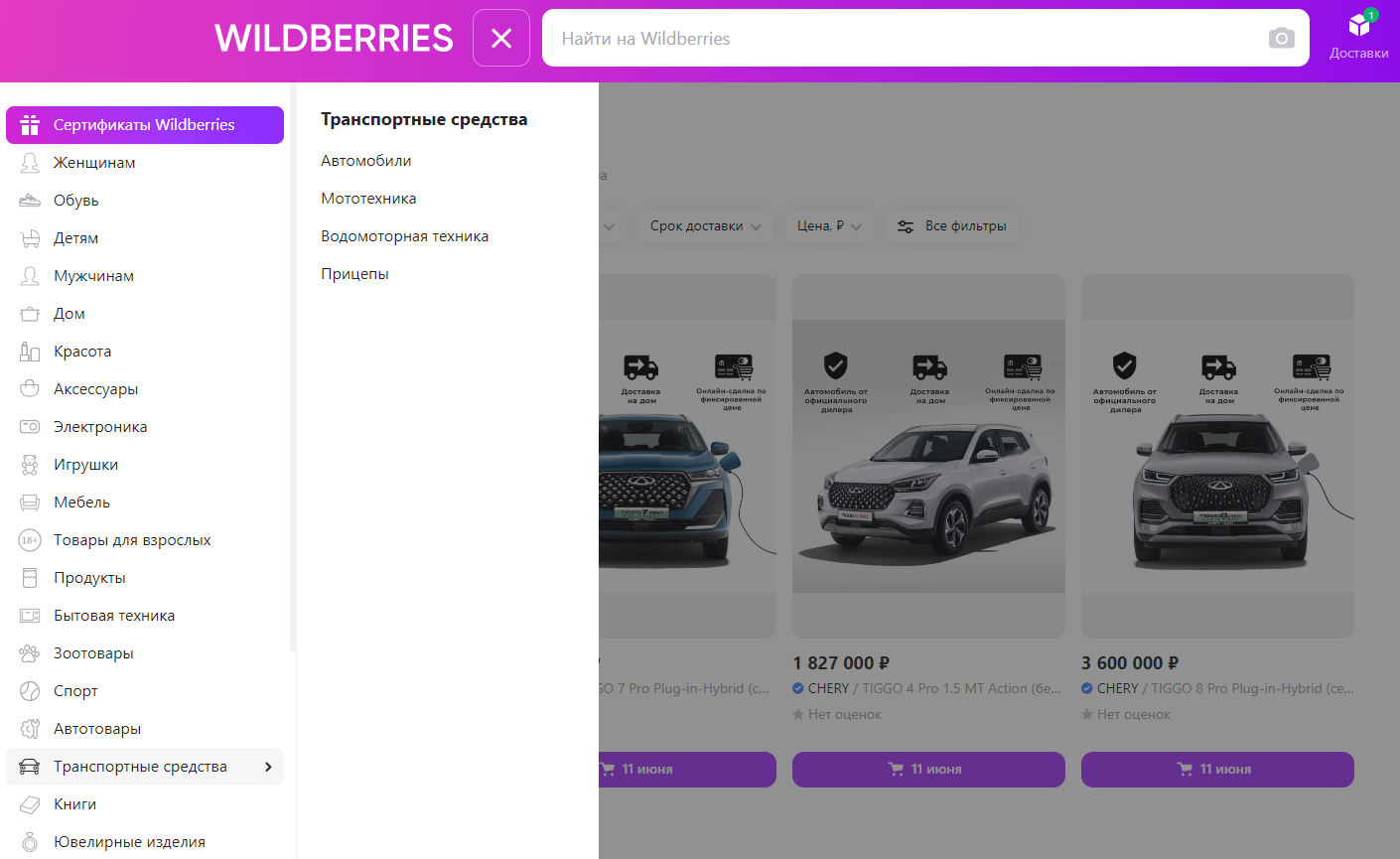The width and height of the screenshot is (1400, 859).
Task: Click the Автотовары gear icon
Action: 30,729
